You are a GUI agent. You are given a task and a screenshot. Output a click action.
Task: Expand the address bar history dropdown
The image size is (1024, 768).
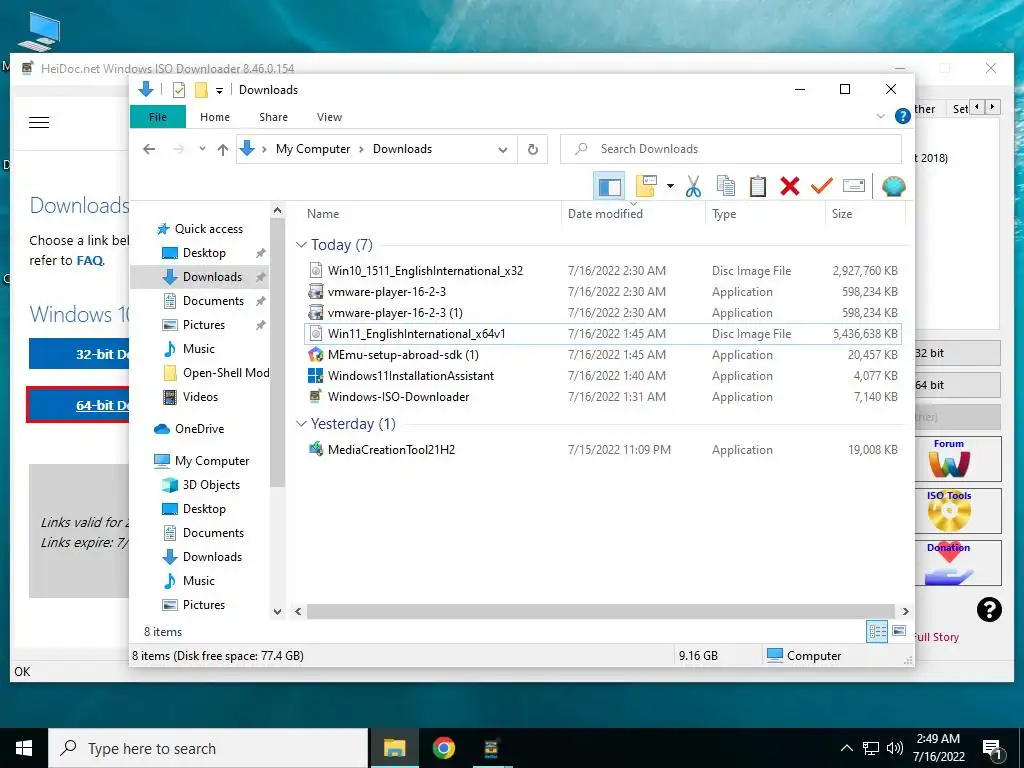point(503,150)
